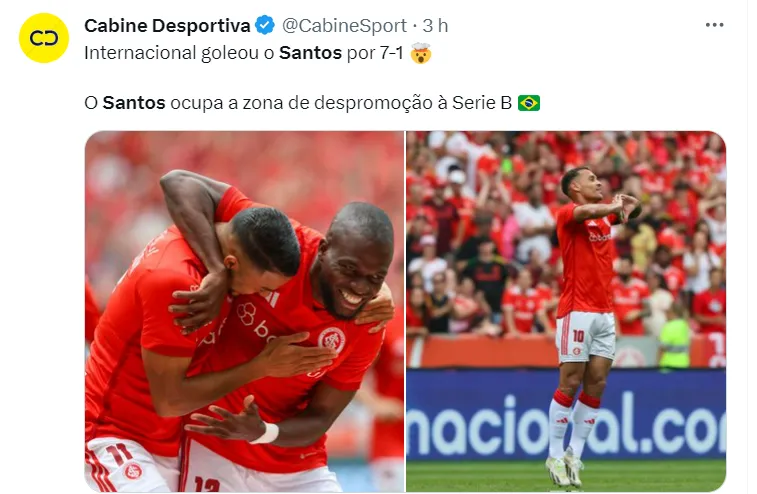Open the Cabine Desportiva yellow avatar

(x=44, y=38)
